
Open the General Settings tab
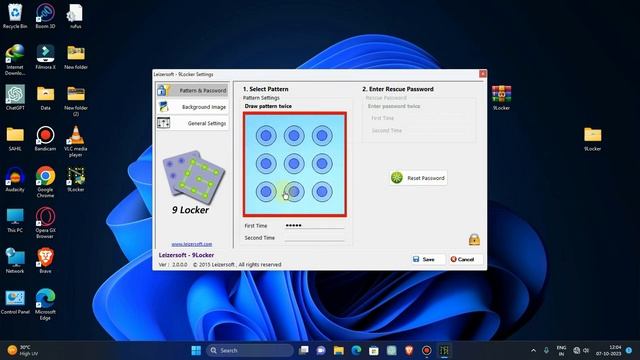tap(192, 123)
